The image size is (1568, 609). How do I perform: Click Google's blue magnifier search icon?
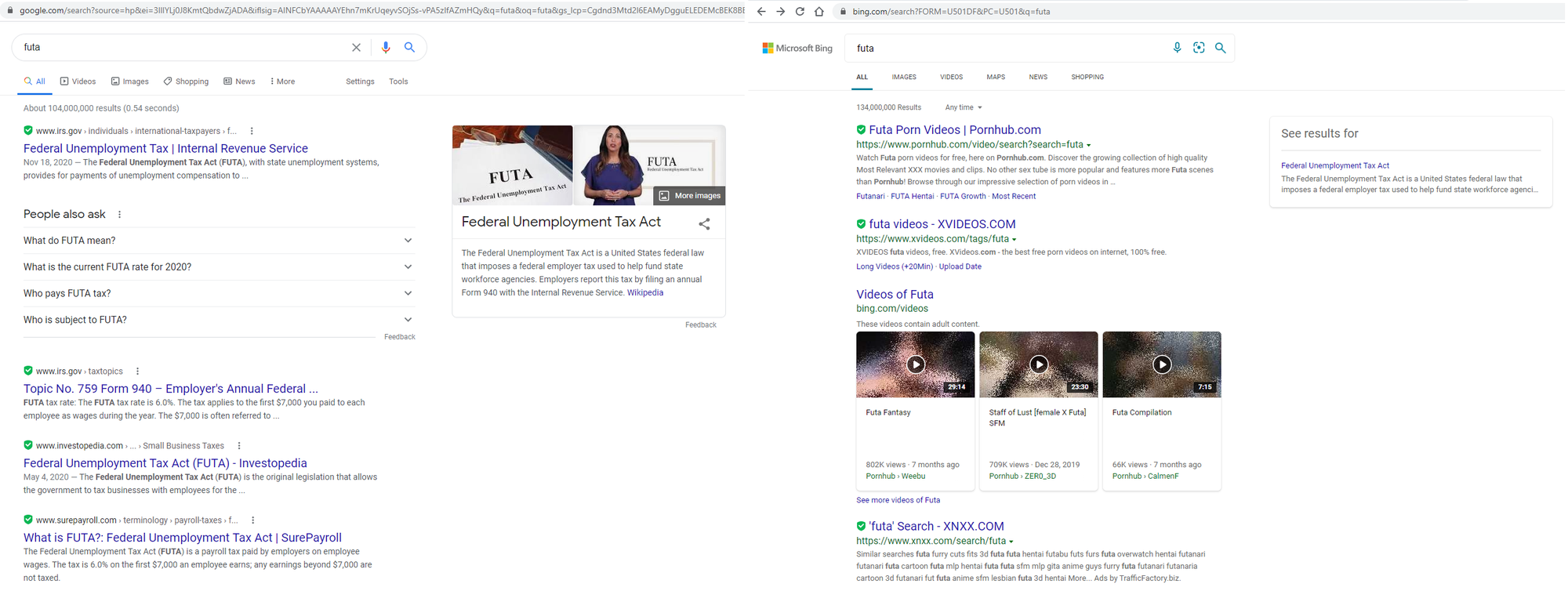coord(409,48)
